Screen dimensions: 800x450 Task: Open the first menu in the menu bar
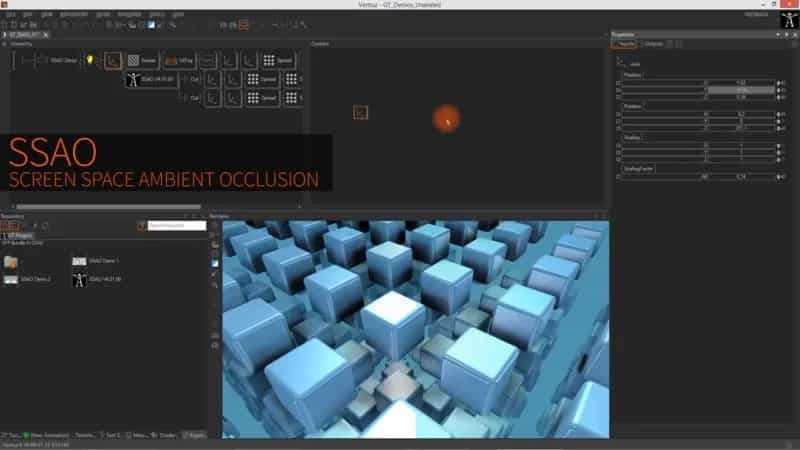coord(10,15)
